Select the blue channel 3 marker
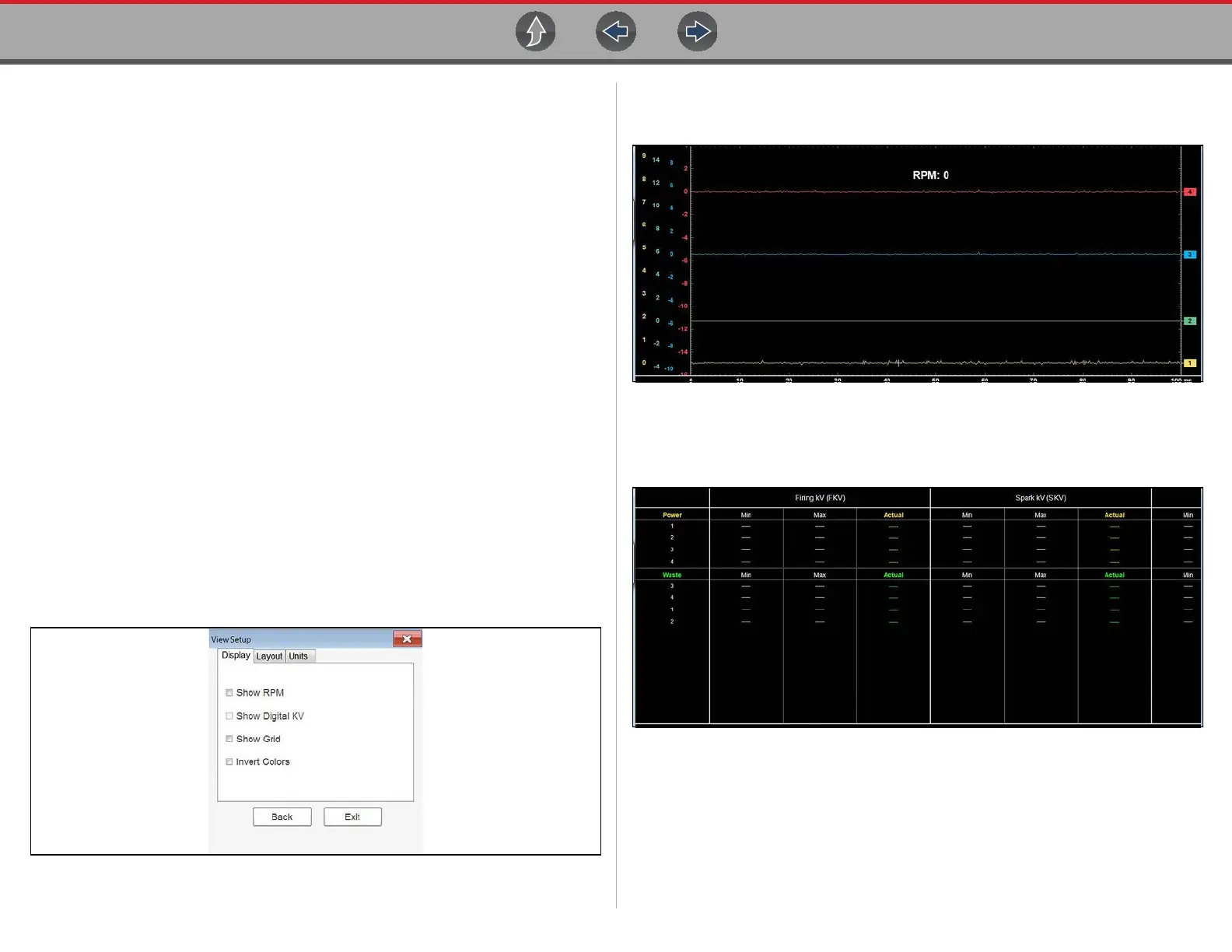This screenshot has width=1232, height=952. (1190, 255)
